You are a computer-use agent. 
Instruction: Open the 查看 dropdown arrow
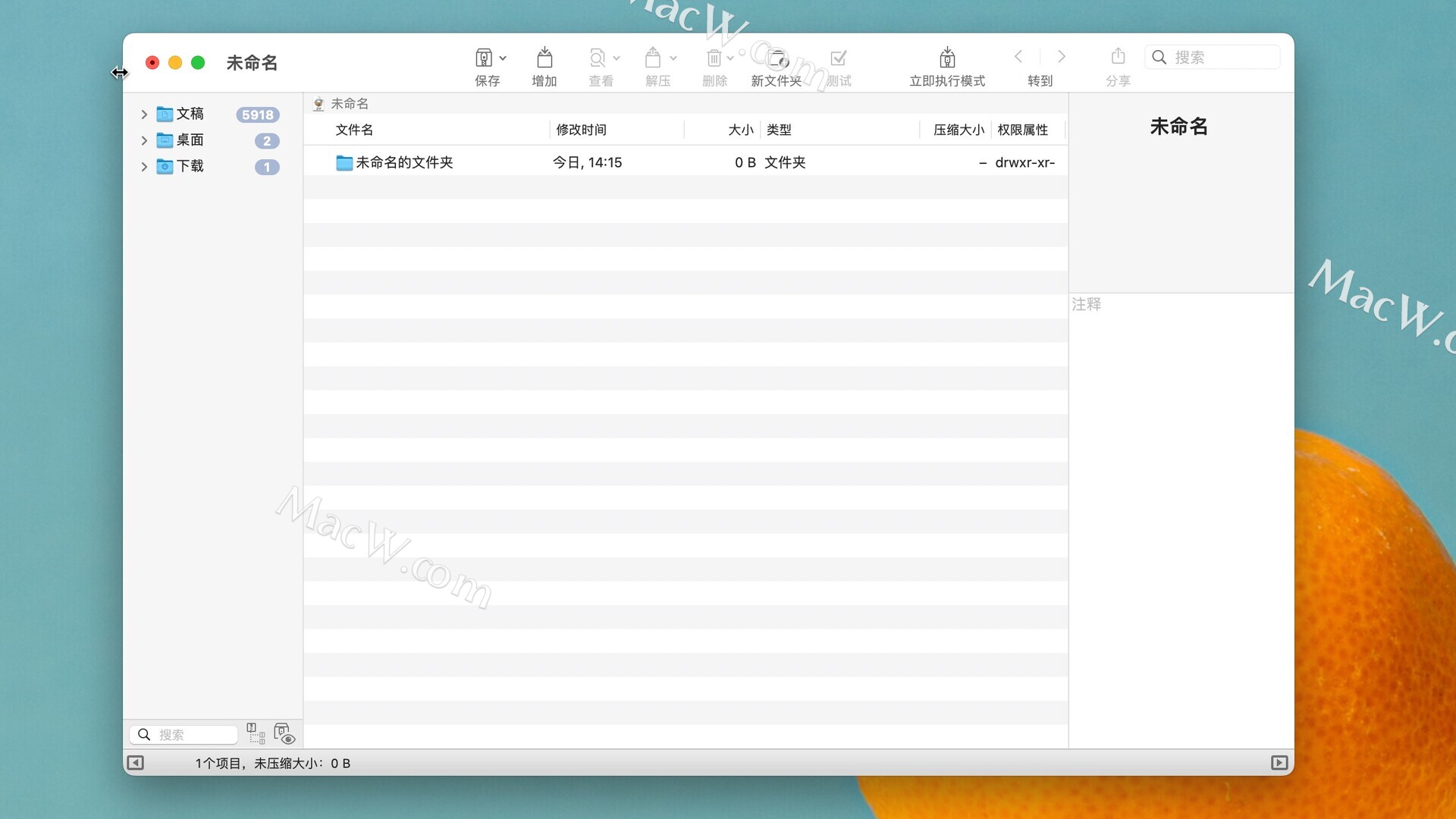click(617, 58)
